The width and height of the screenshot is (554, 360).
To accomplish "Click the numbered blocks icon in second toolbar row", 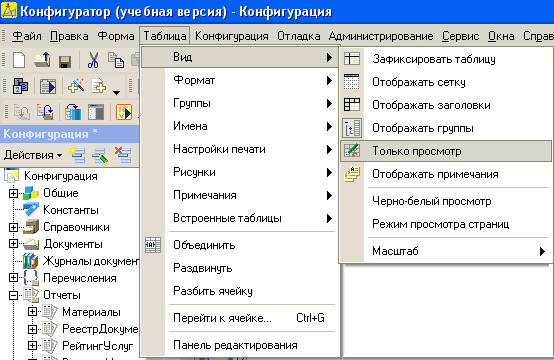I will coord(20,86).
